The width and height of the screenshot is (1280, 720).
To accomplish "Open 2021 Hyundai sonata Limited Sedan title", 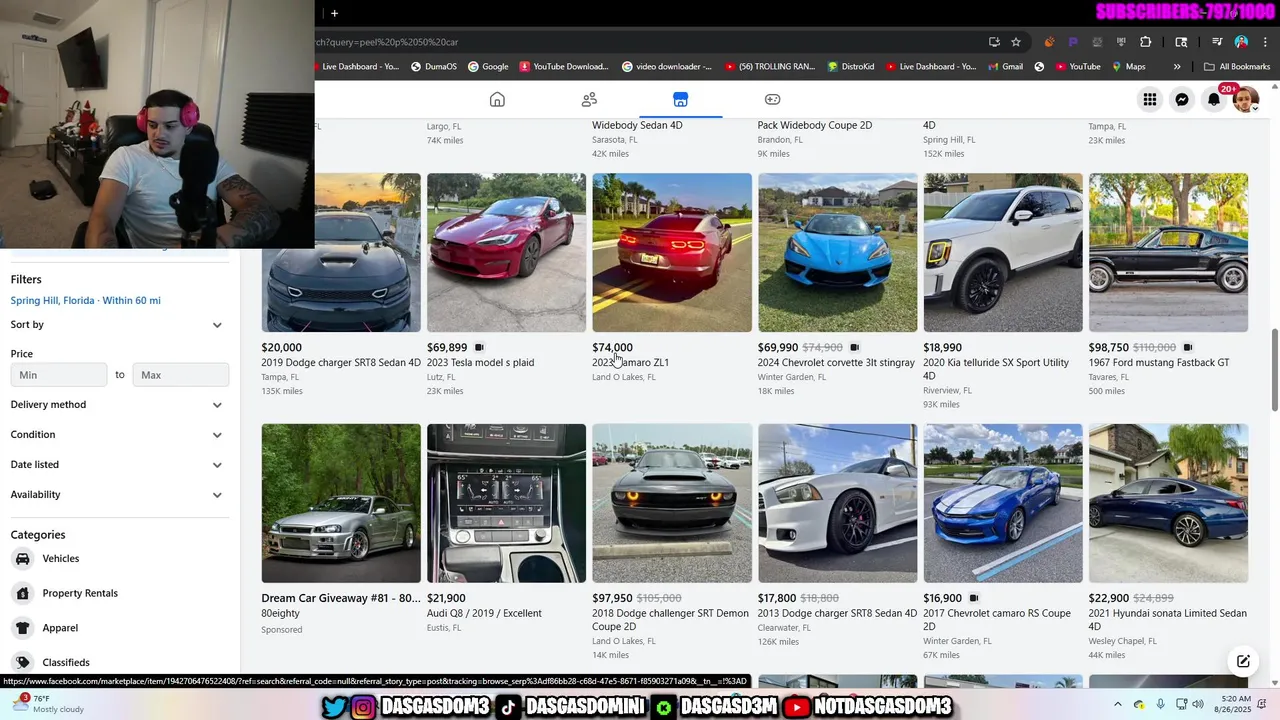I will click(1168, 620).
